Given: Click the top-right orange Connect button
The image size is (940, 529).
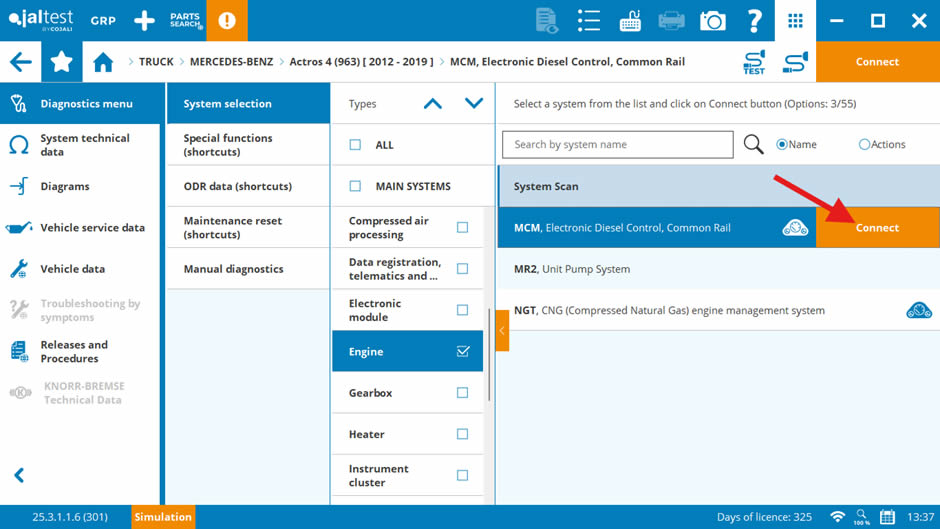Looking at the screenshot, I should coord(878,62).
